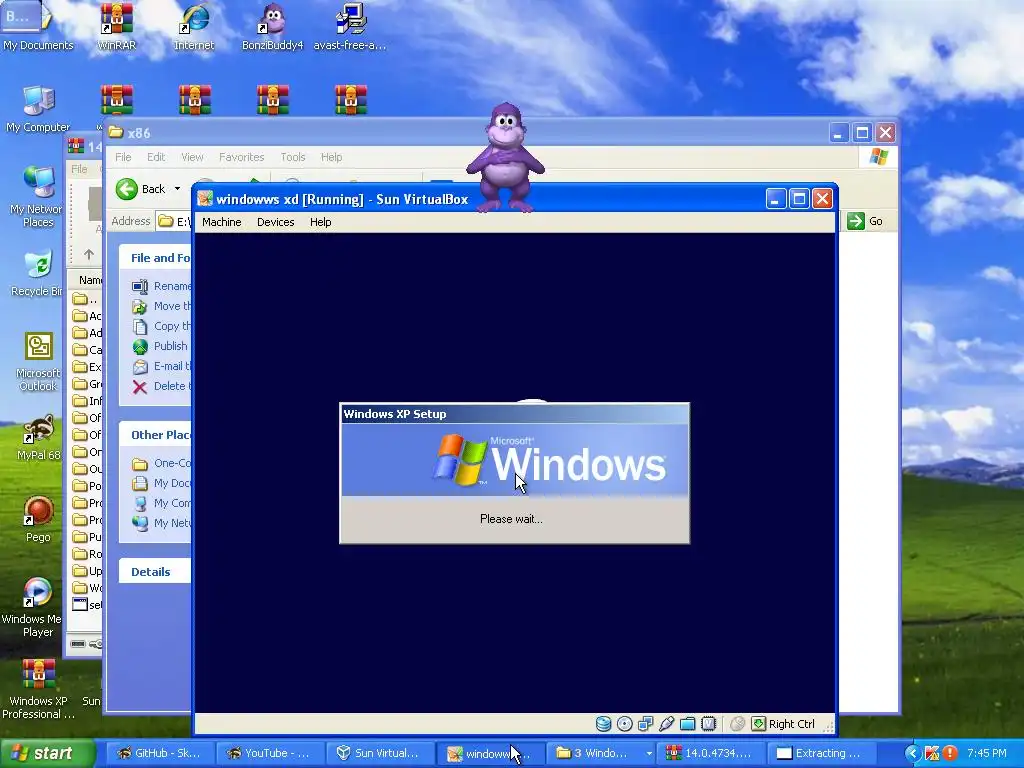Open the Edit menu in x86 window
Viewport: 1024px width, 768px height.
coord(155,157)
